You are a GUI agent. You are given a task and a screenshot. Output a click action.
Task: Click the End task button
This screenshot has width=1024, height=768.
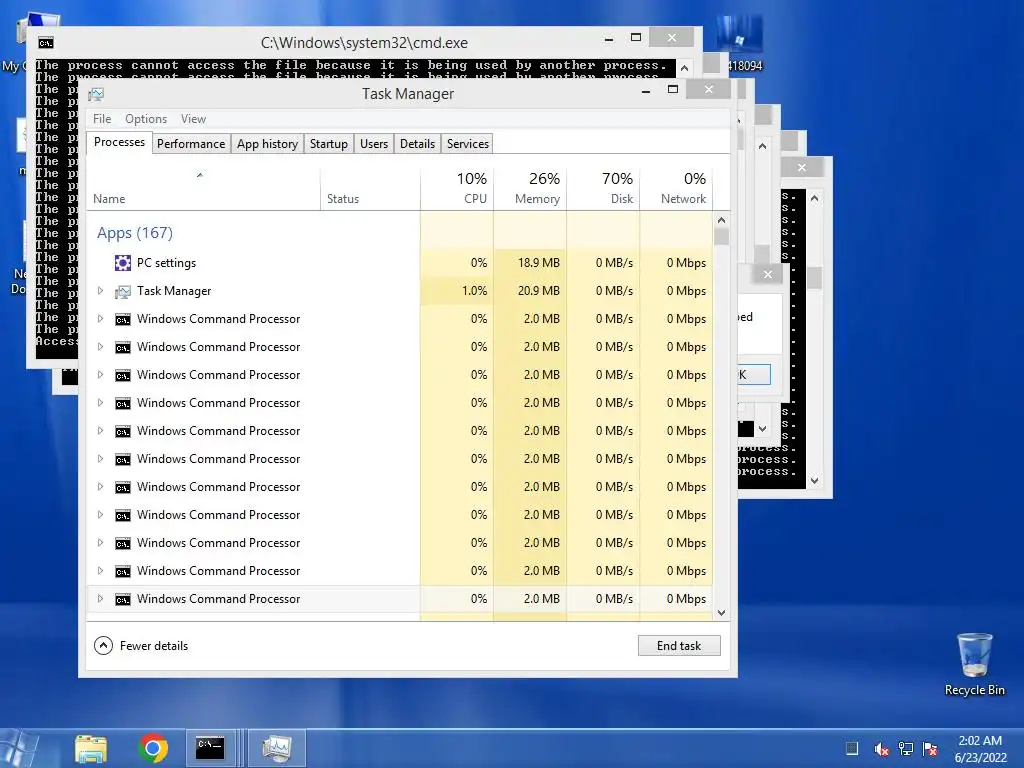679,645
